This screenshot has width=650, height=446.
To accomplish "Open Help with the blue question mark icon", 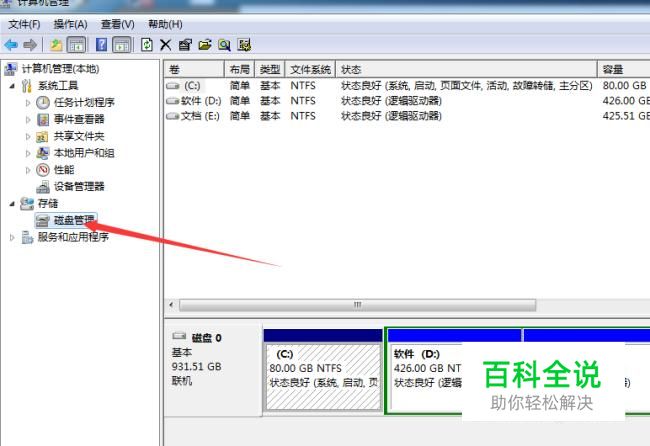I will pos(101,45).
